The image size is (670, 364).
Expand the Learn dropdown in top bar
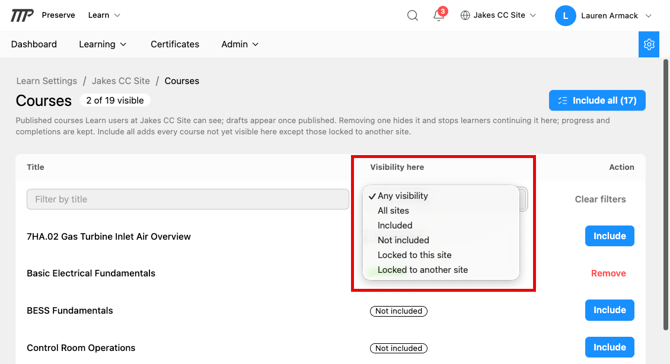[x=104, y=15]
